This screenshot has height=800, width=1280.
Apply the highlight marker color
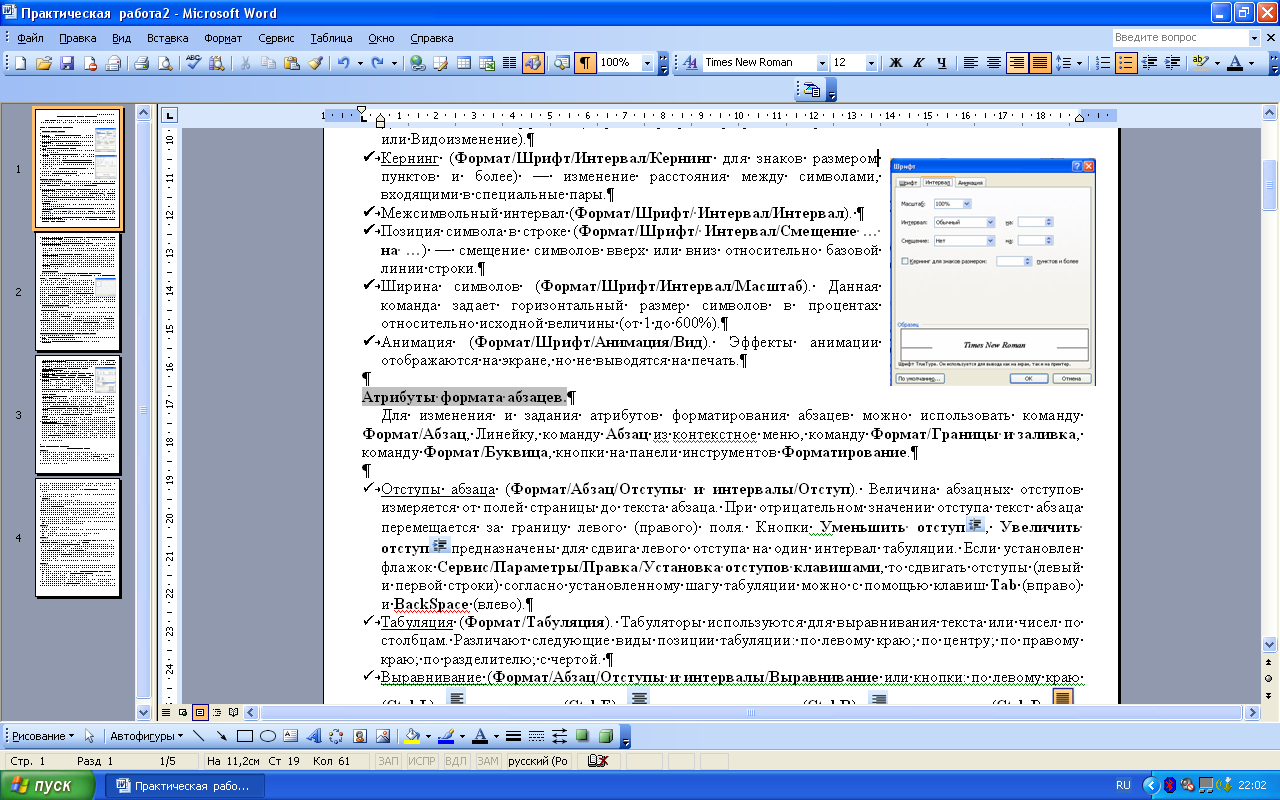[1201, 62]
